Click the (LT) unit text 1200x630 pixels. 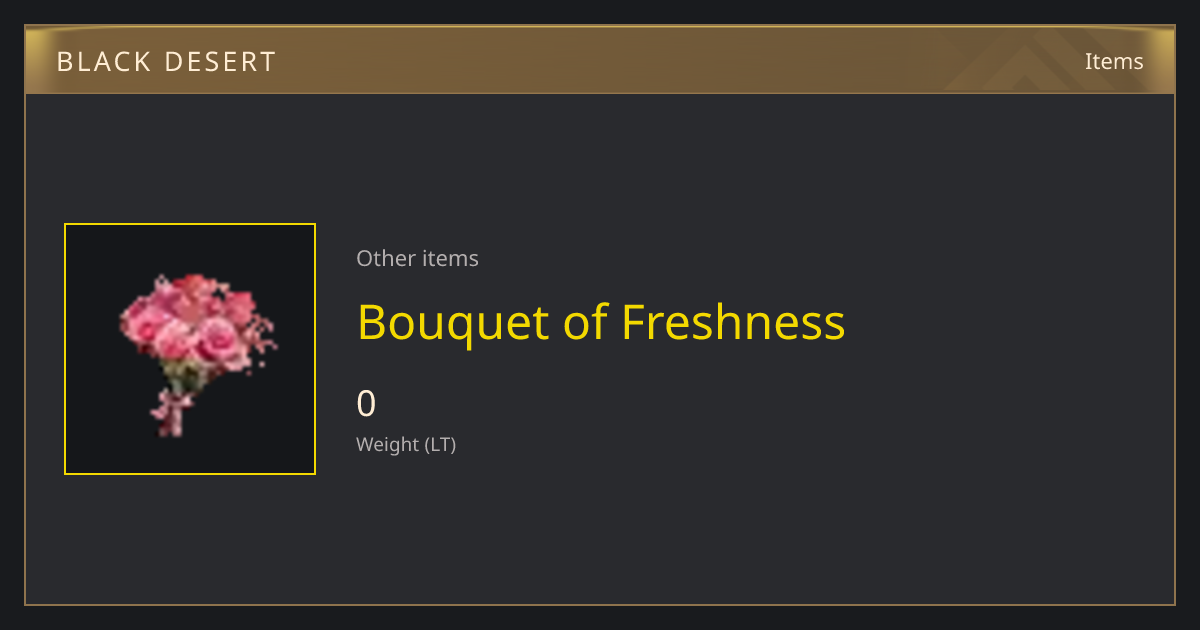coord(441,445)
